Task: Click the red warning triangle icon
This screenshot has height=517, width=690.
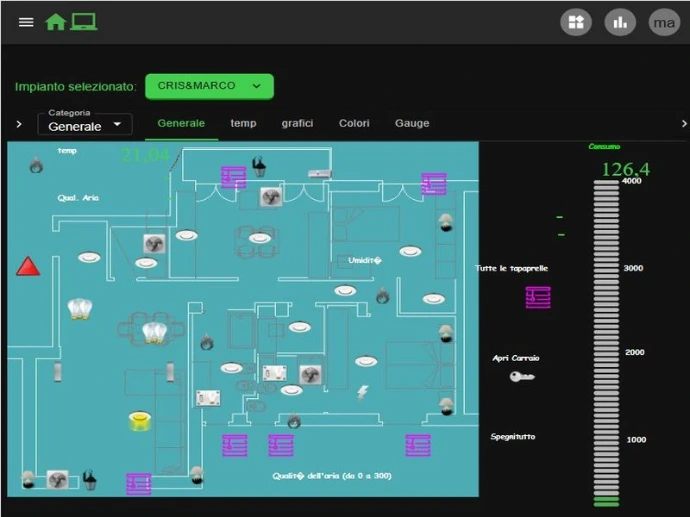Action: click(x=28, y=267)
